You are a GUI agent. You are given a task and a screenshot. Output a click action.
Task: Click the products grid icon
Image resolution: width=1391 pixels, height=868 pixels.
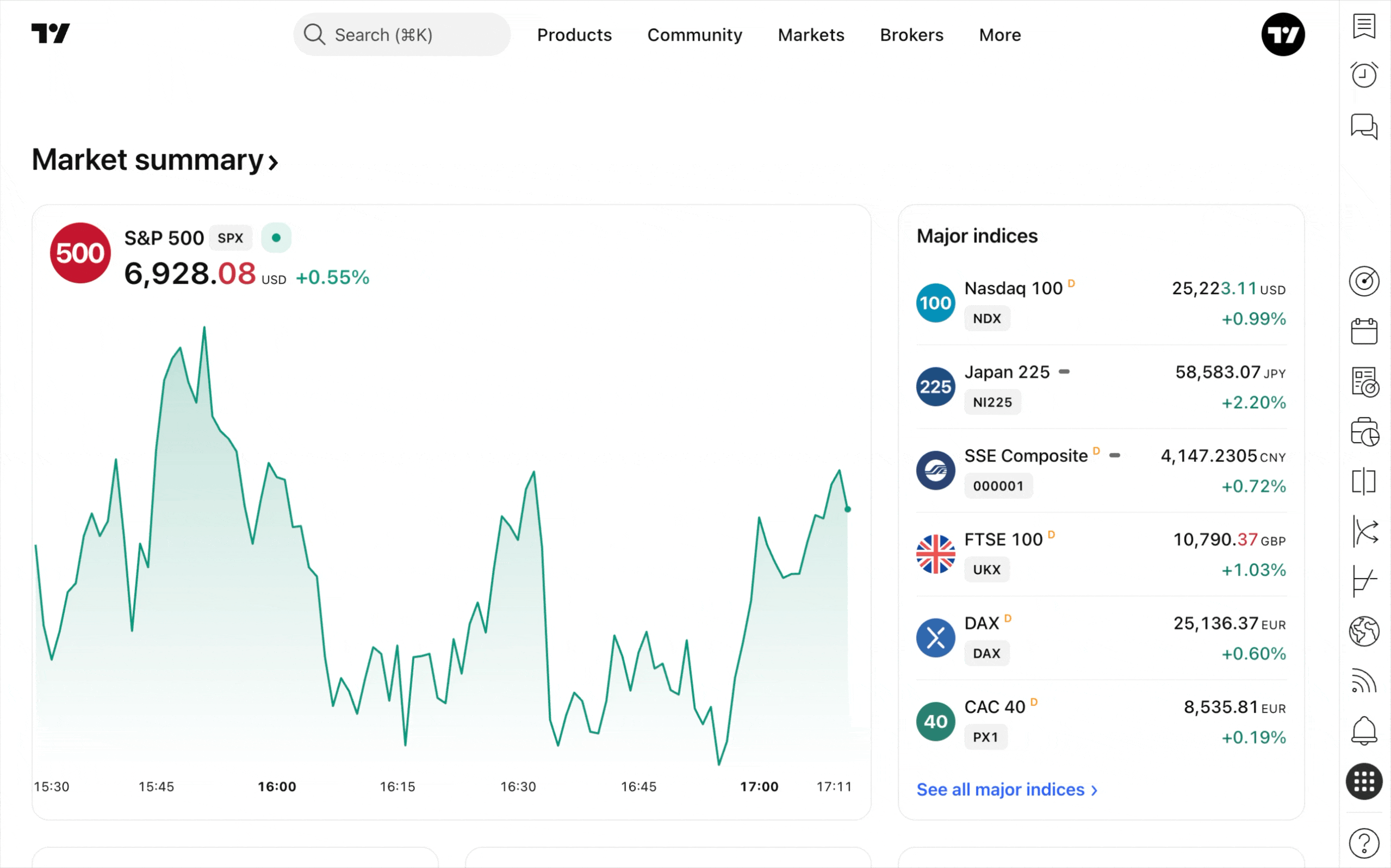tap(1363, 782)
